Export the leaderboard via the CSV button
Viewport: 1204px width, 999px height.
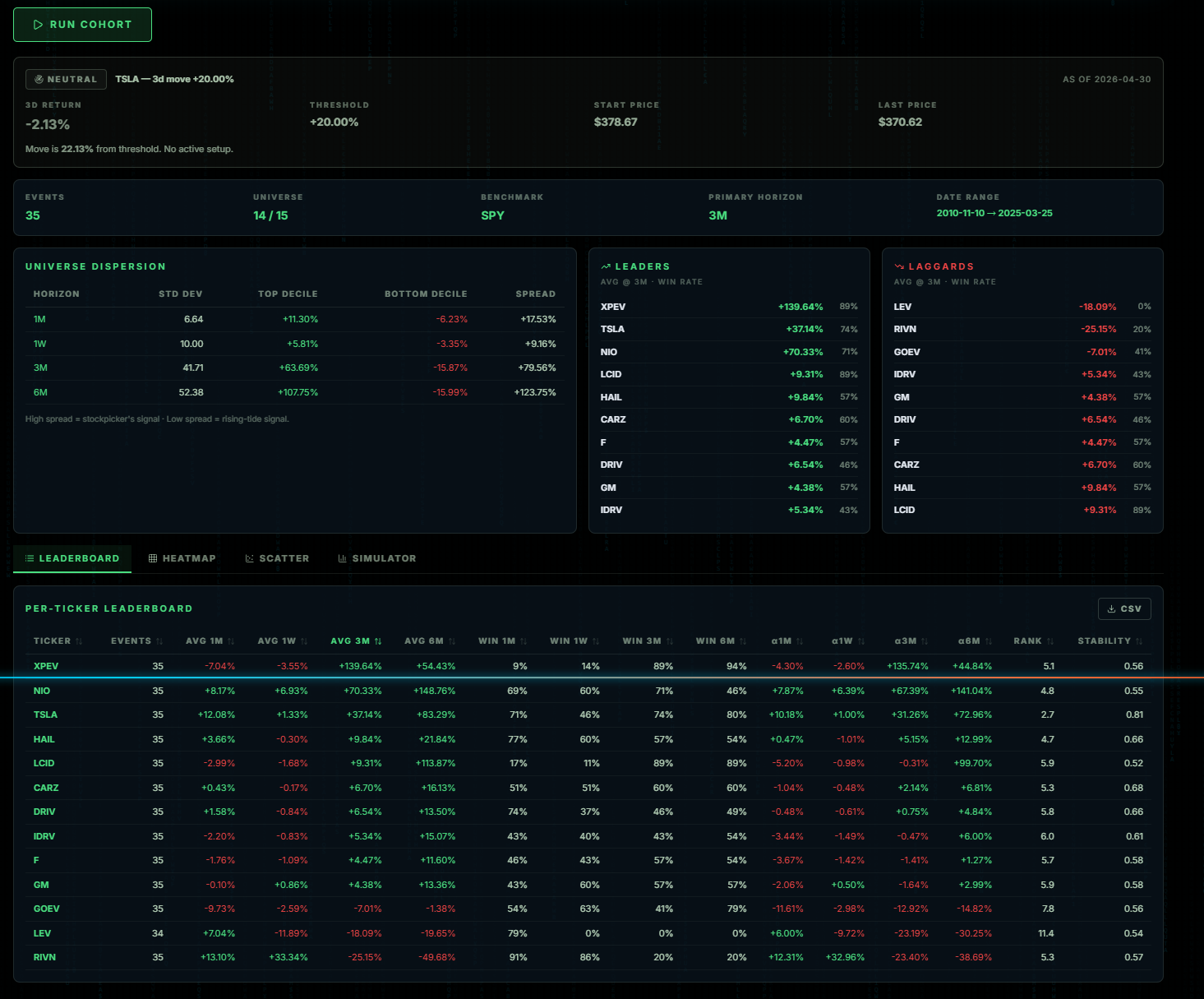[x=1124, y=608]
